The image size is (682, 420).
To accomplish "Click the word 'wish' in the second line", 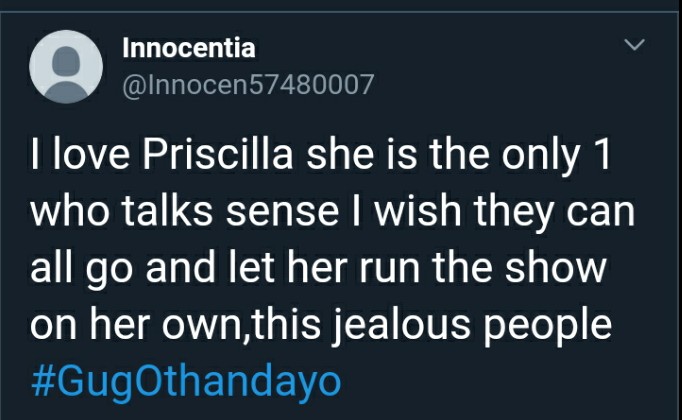I will point(418,211).
